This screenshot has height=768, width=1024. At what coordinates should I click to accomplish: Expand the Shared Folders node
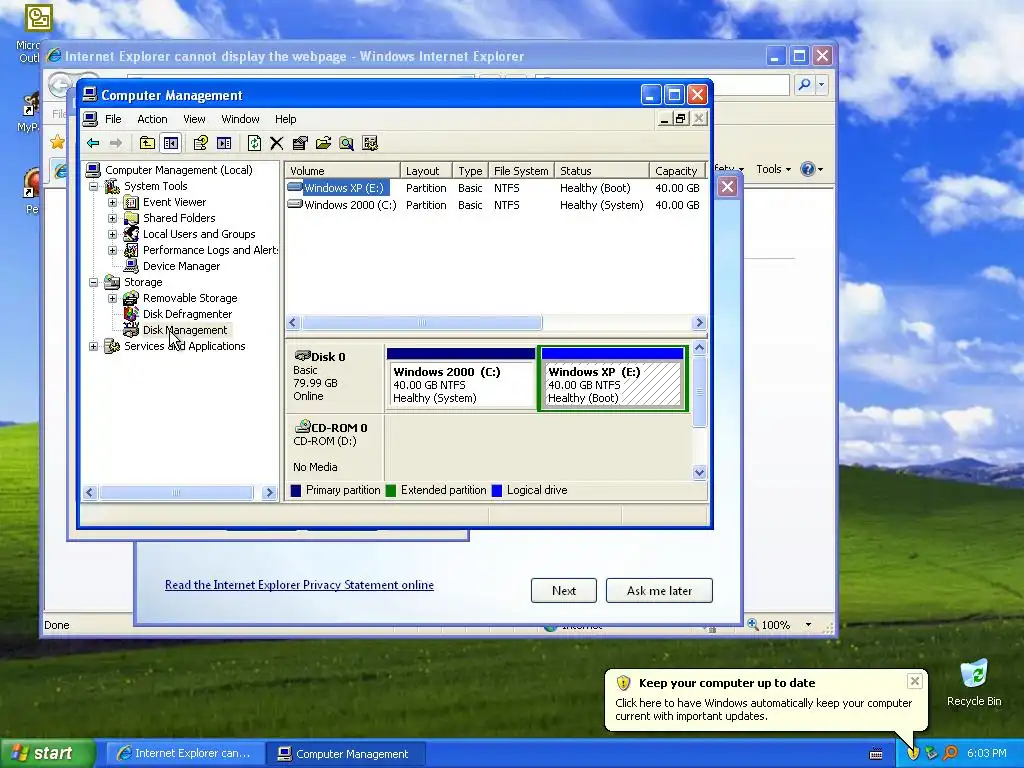[112, 218]
